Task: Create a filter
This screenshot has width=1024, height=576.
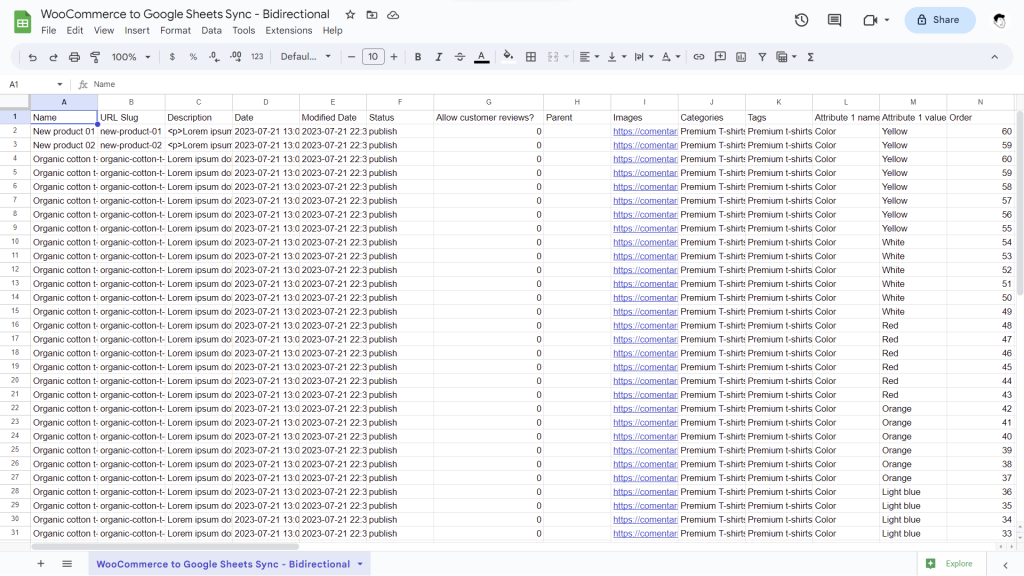Action: coord(761,57)
